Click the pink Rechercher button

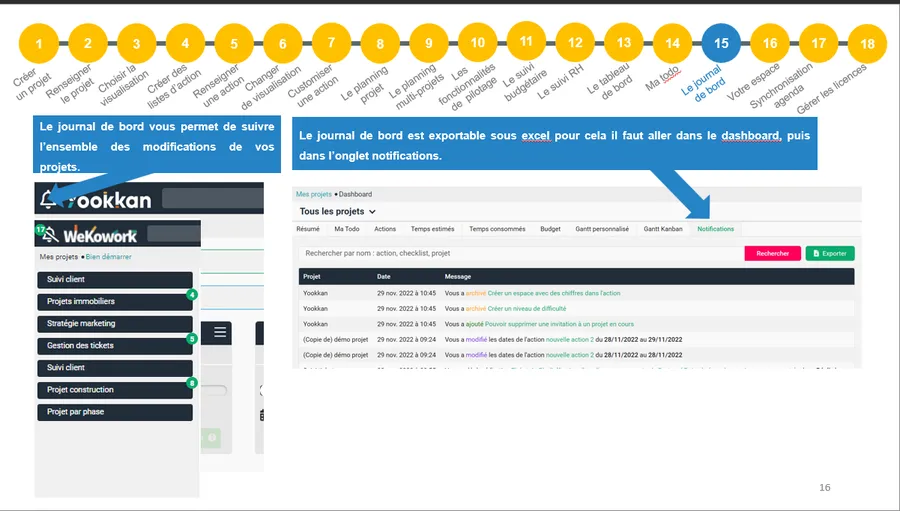tap(773, 253)
